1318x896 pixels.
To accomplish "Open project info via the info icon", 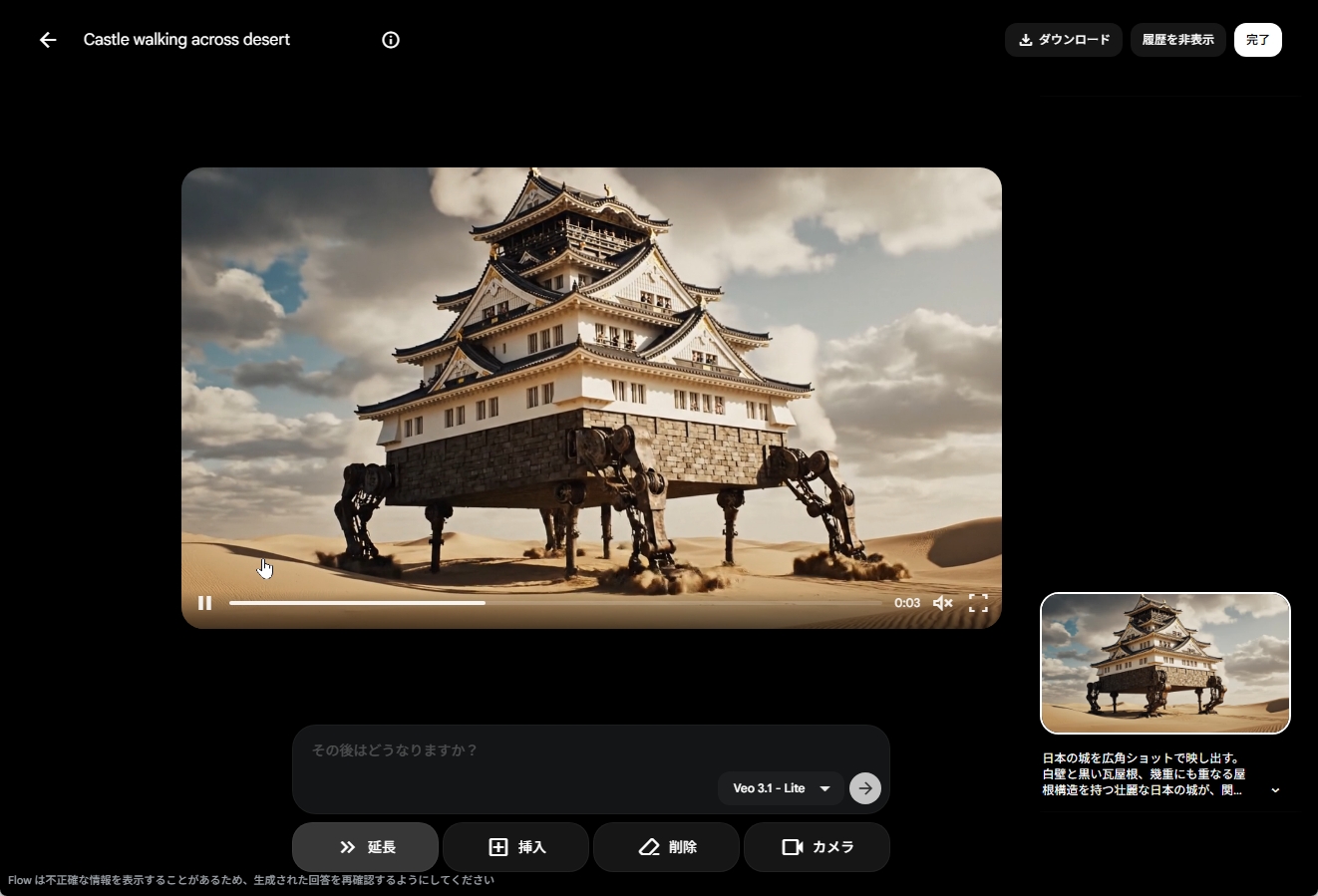I will click(x=391, y=40).
